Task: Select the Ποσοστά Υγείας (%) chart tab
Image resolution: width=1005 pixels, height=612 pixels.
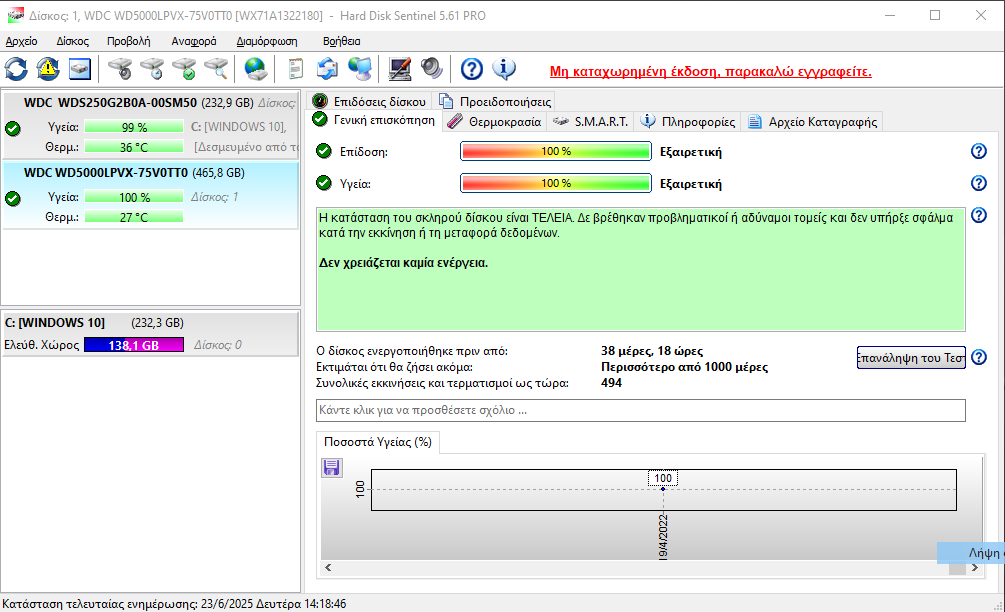Action: tap(378, 442)
